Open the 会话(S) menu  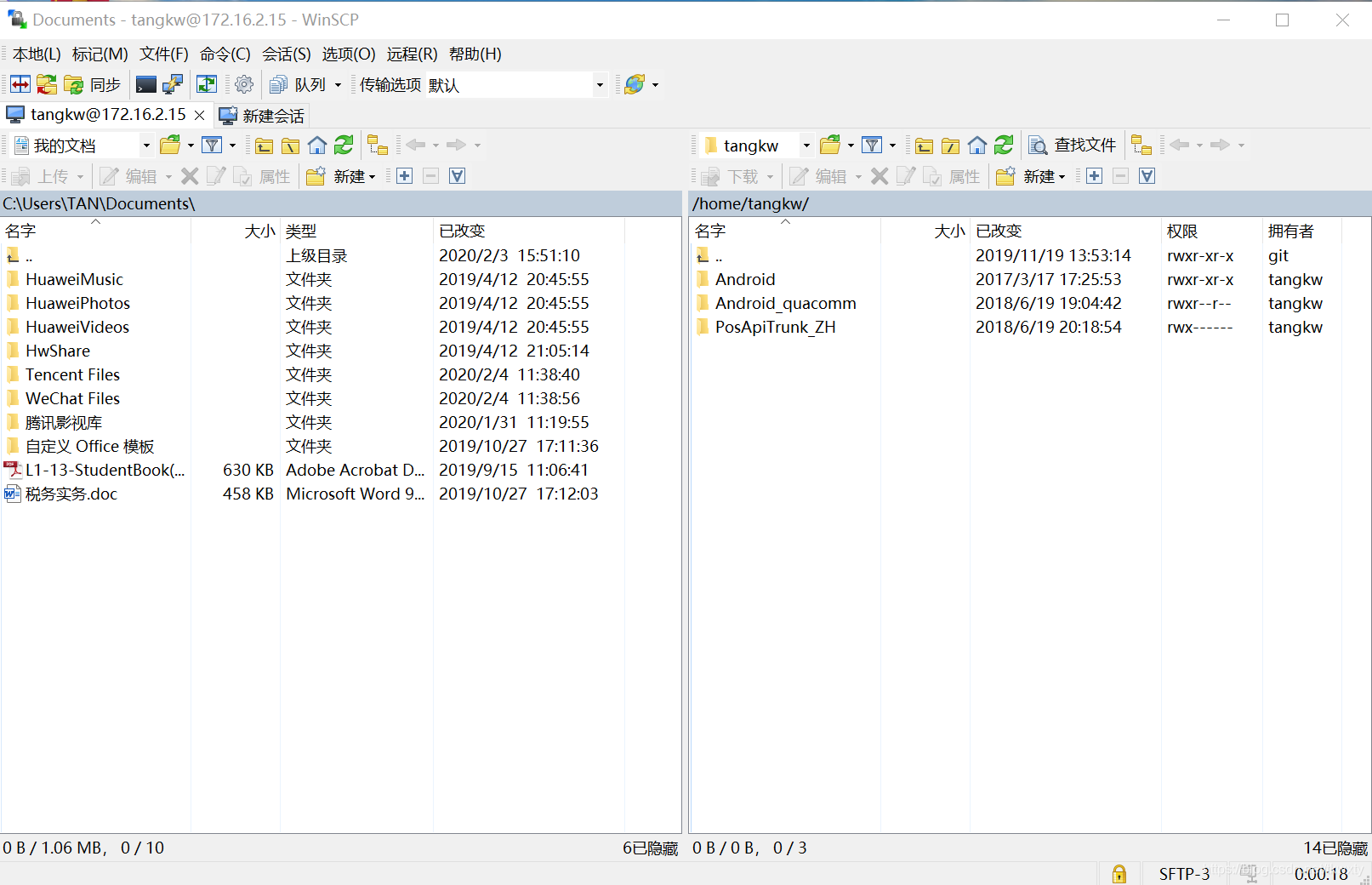pyautogui.click(x=287, y=54)
